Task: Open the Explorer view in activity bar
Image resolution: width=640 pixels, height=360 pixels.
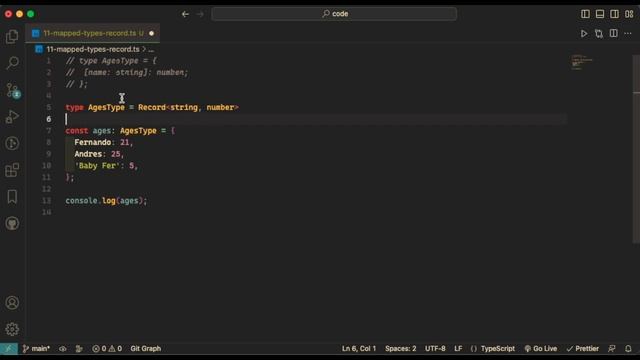Action: coord(12,37)
